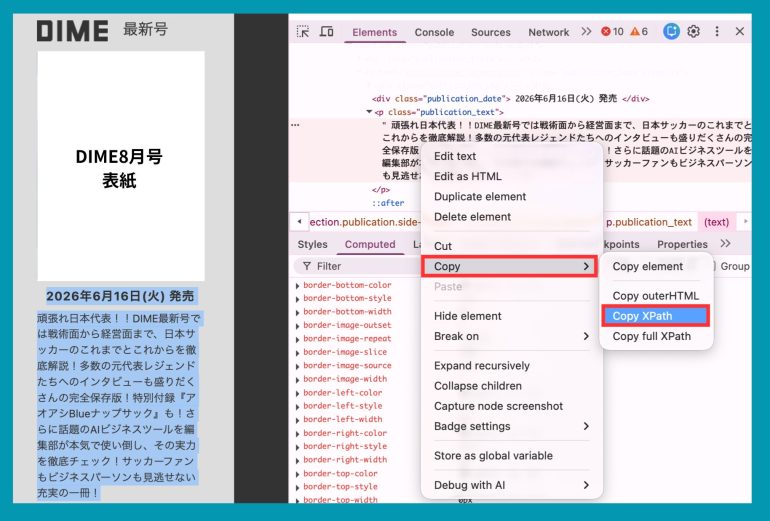770x521 pixels.
Task: Select the publication_date div node
Action: [x=510, y=99]
